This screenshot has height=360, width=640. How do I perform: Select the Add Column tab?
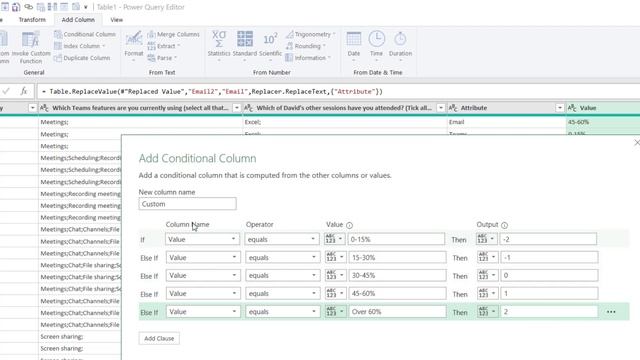tap(78, 20)
